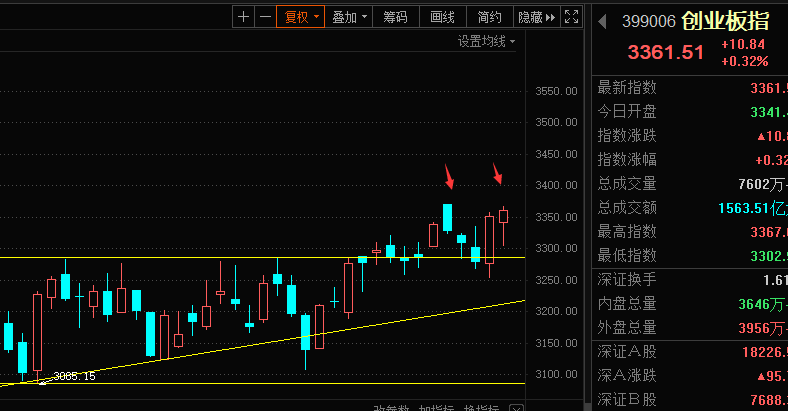The image size is (788, 411).
Task: Select the 总成交额 row label
Action: (x=627, y=208)
